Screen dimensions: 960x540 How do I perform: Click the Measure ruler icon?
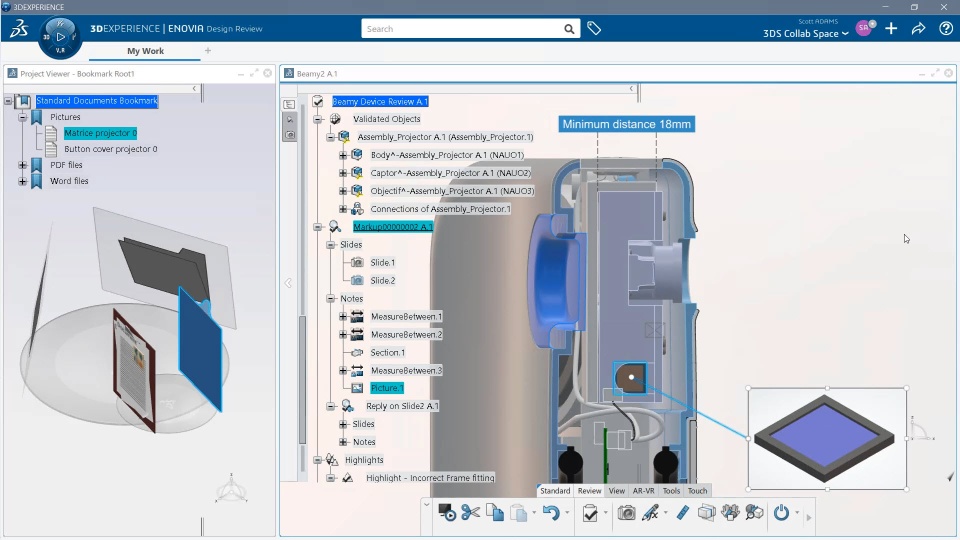[x=683, y=512]
